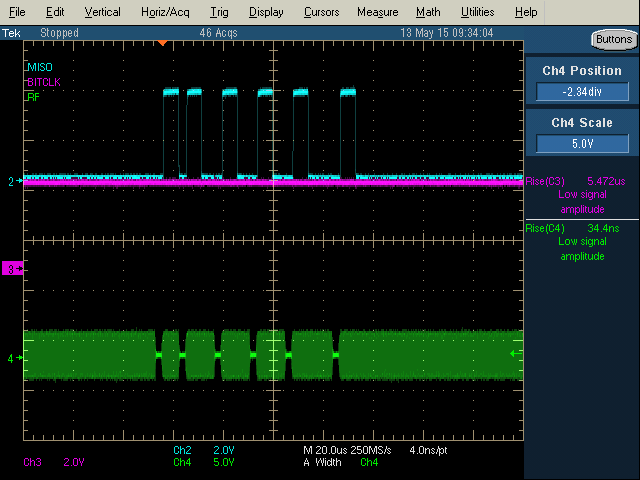Image resolution: width=640 pixels, height=480 pixels.
Task: Open the Utilities menu
Action: pos(478,12)
